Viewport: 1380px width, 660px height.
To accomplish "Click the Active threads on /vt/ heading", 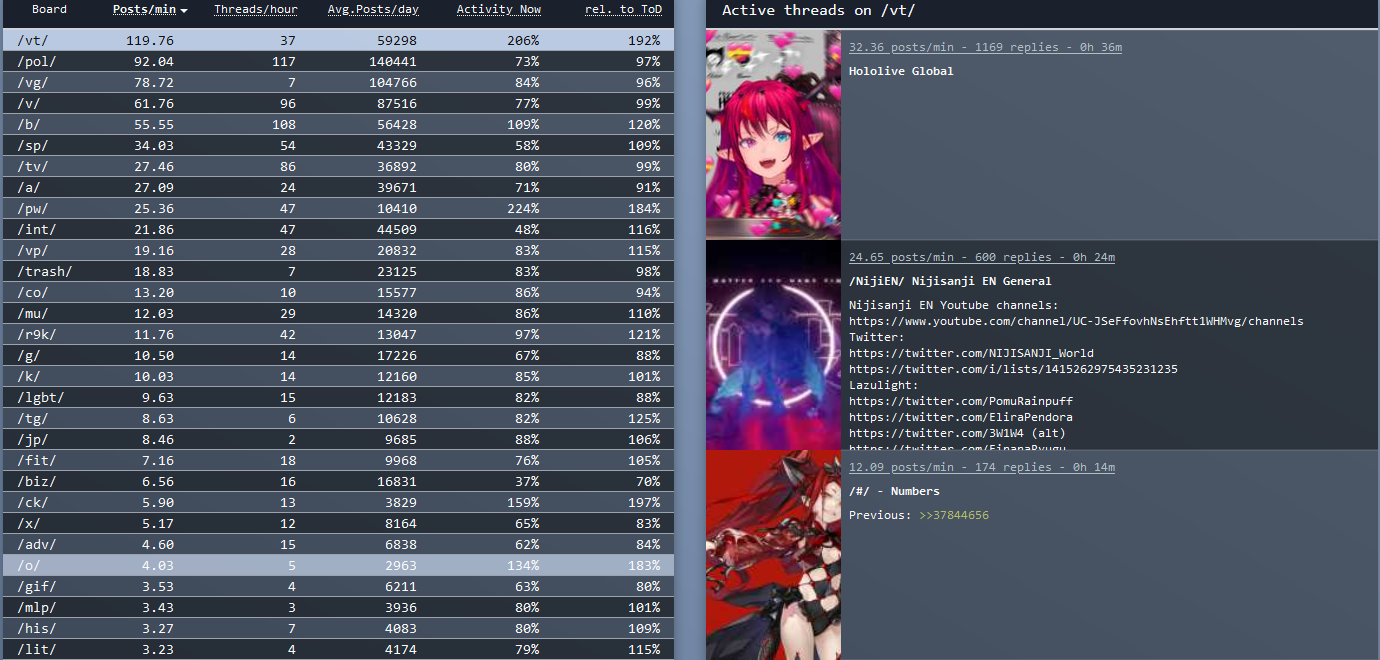I will [818, 11].
